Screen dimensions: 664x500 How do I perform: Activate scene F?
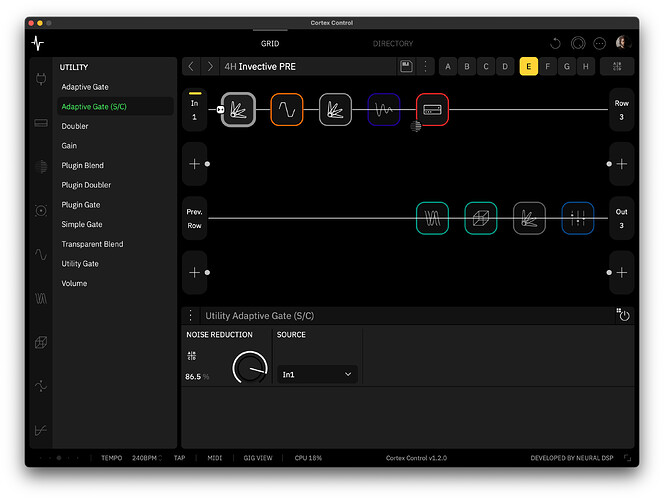coord(548,66)
